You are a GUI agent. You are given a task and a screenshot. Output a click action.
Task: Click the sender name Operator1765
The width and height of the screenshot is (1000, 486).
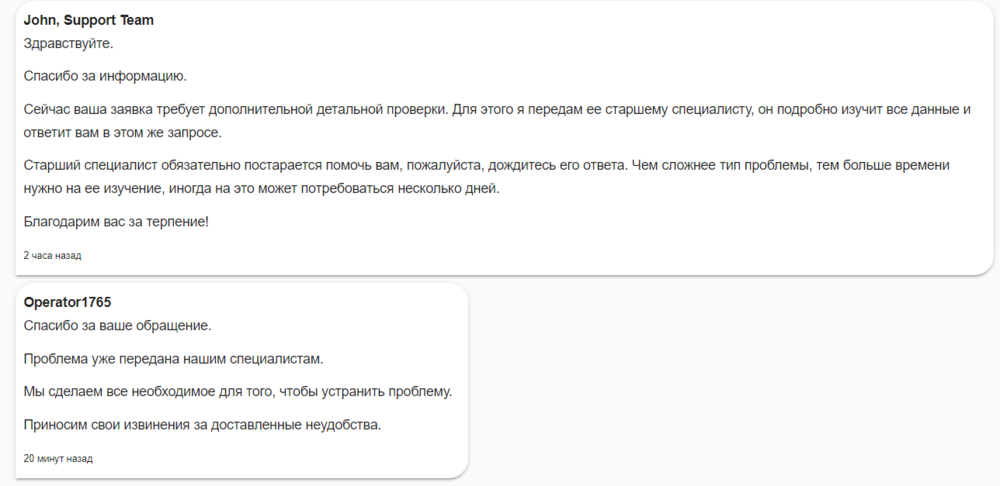(67, 302)
